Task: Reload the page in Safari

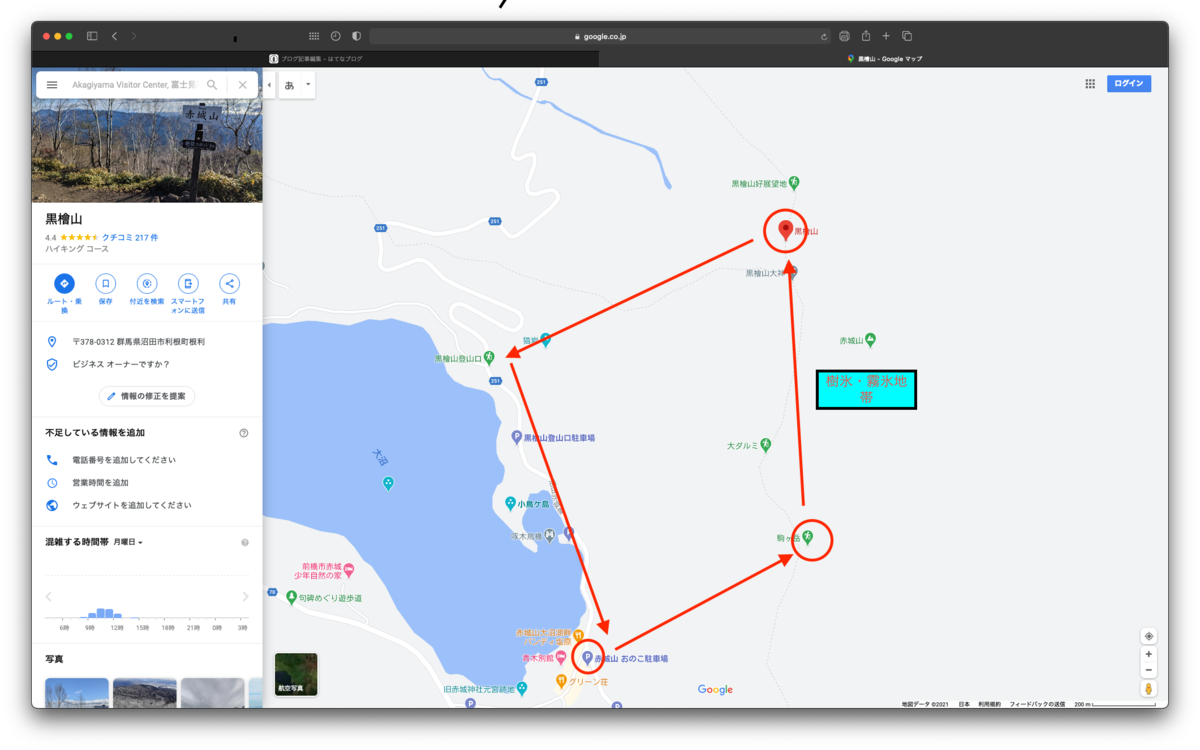Action: click(823, 36)
